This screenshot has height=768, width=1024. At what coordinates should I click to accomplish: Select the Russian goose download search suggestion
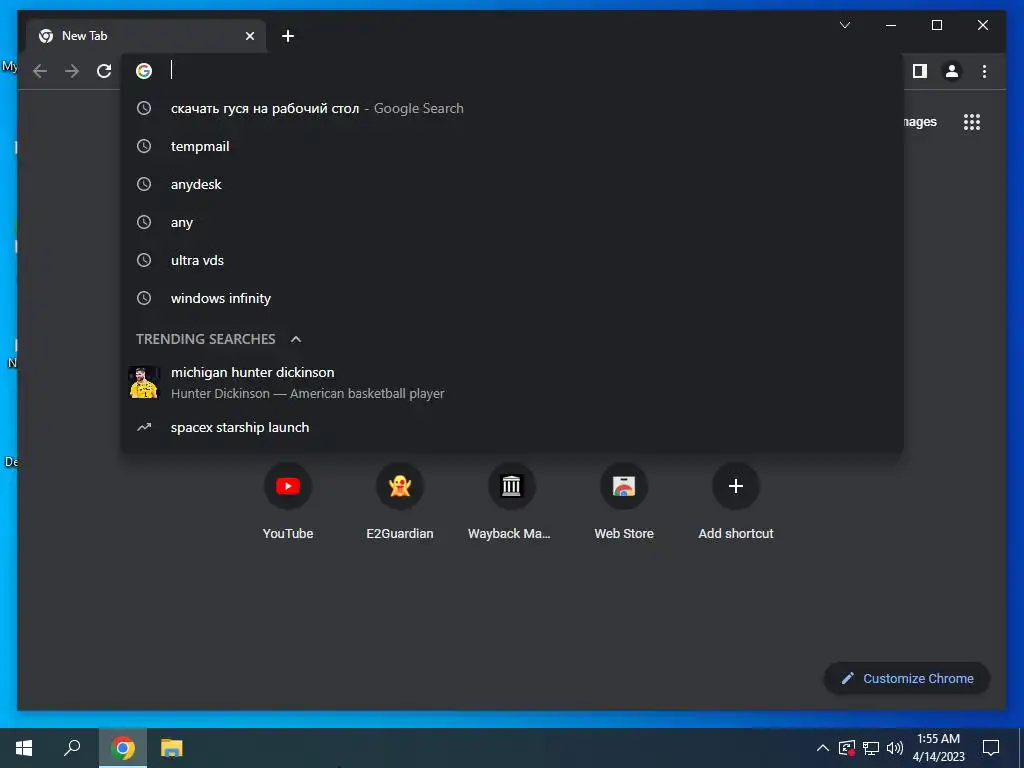(x=512, y=108)
